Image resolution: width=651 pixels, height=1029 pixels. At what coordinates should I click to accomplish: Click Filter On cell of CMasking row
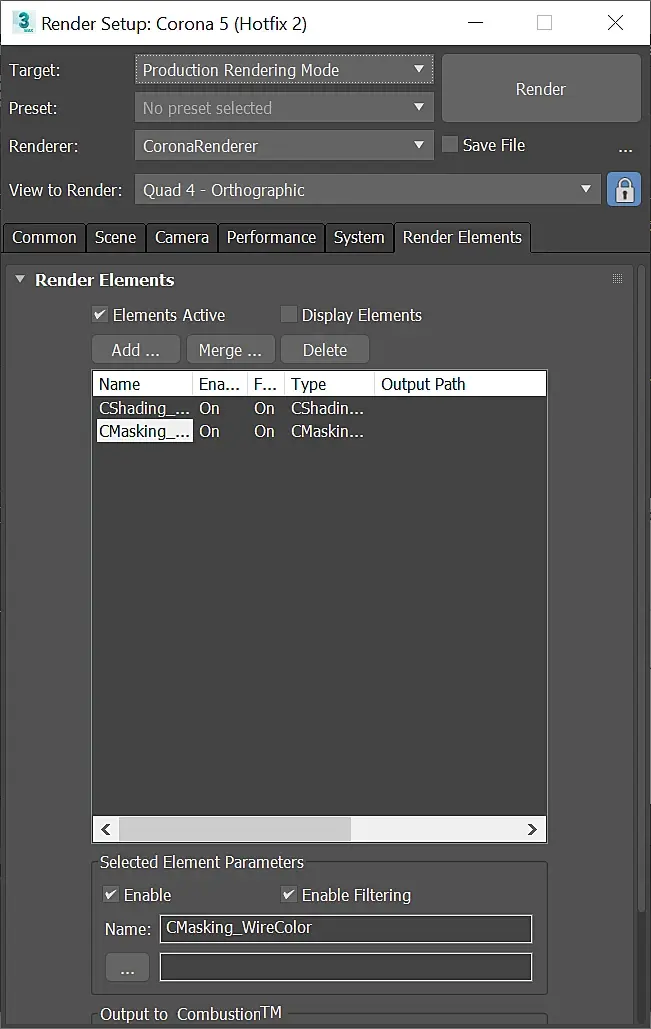[x=264, y=431]
